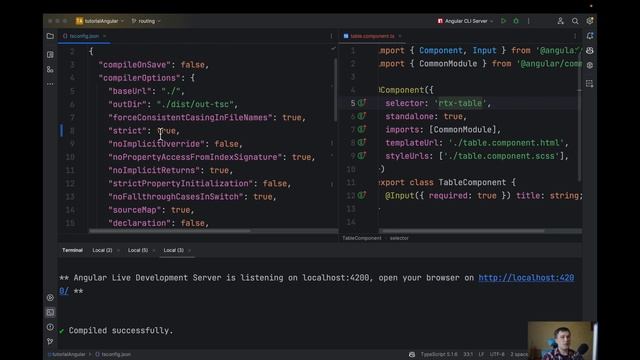Click the gutter icon on line 5 selector
Screen dimensions: 640x360
[362, 103]
